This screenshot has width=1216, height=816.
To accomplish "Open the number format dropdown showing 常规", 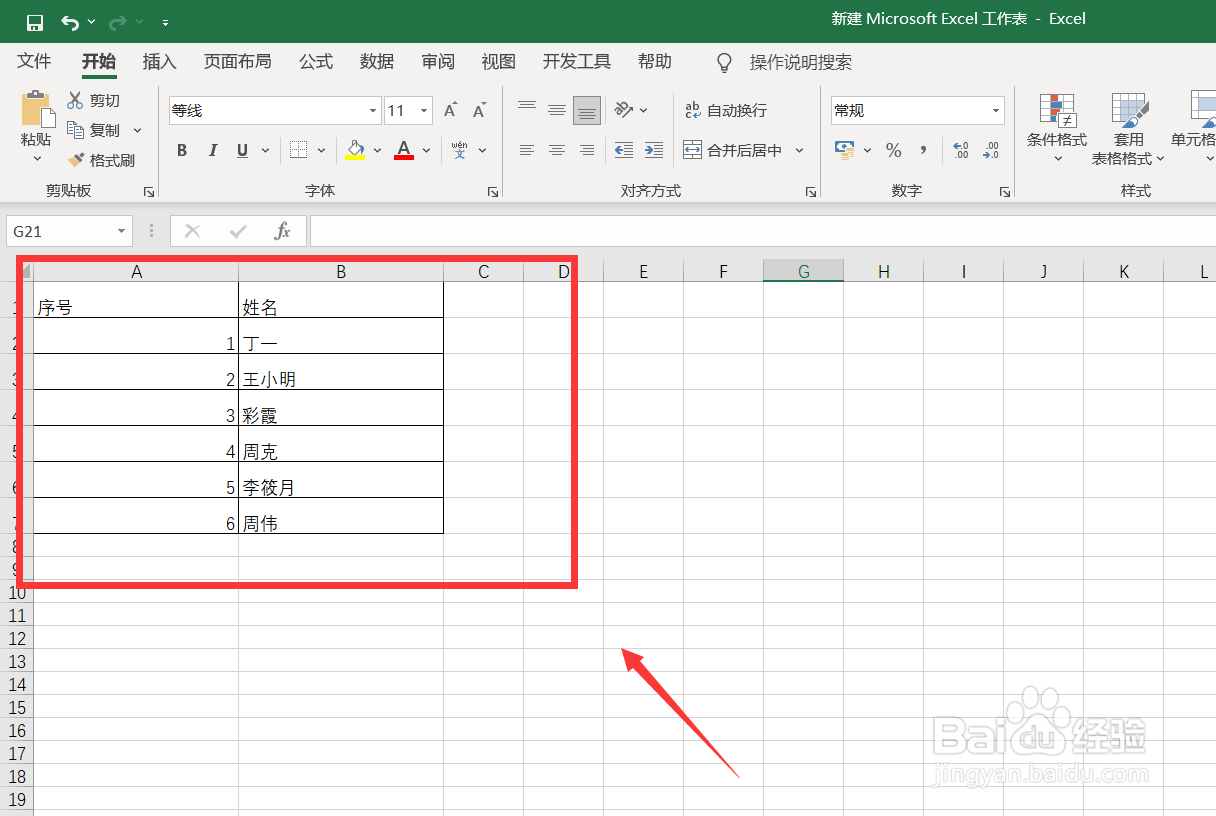I will pos(994,110).
